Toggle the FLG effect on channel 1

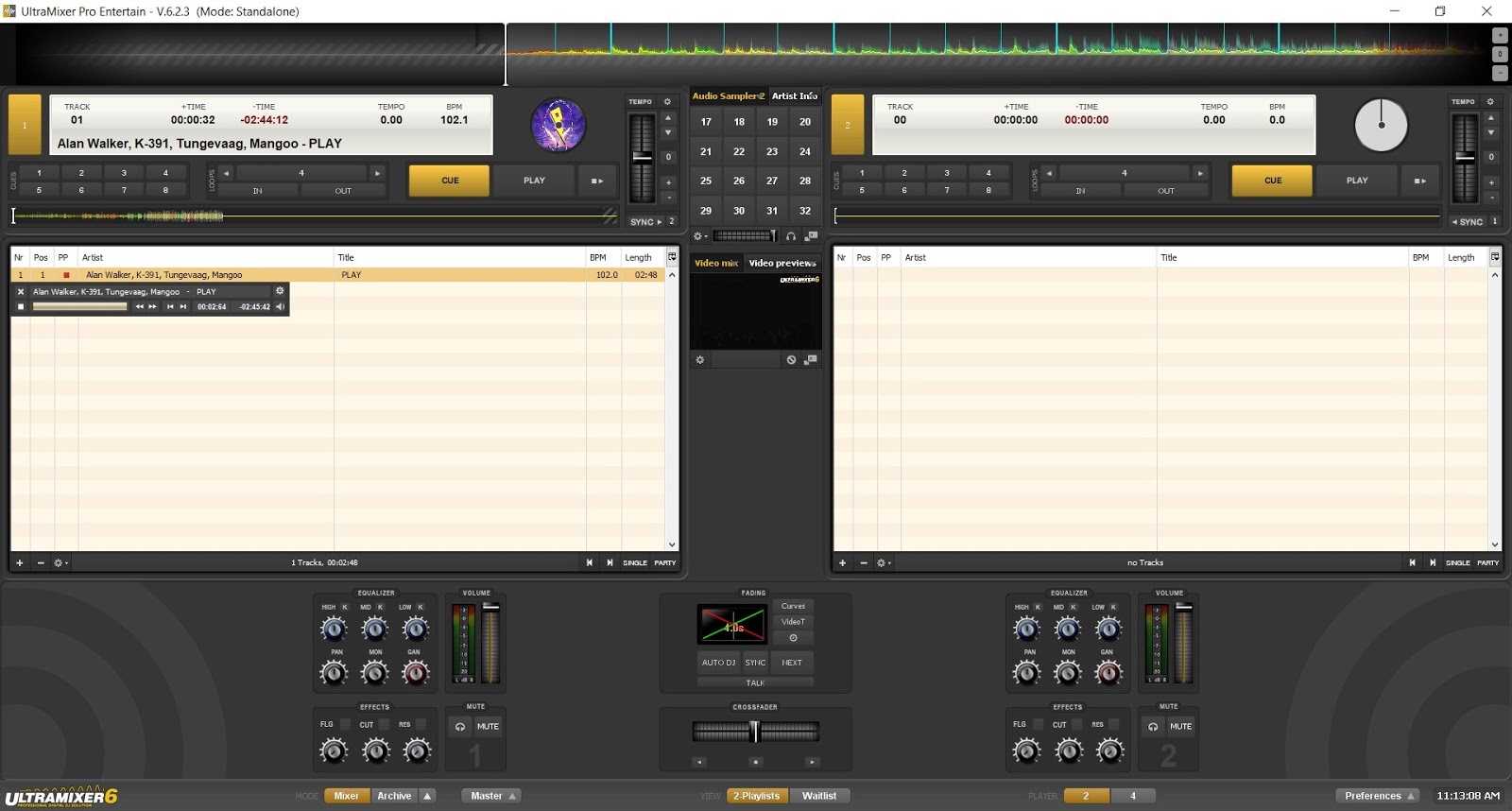point(345,725)
